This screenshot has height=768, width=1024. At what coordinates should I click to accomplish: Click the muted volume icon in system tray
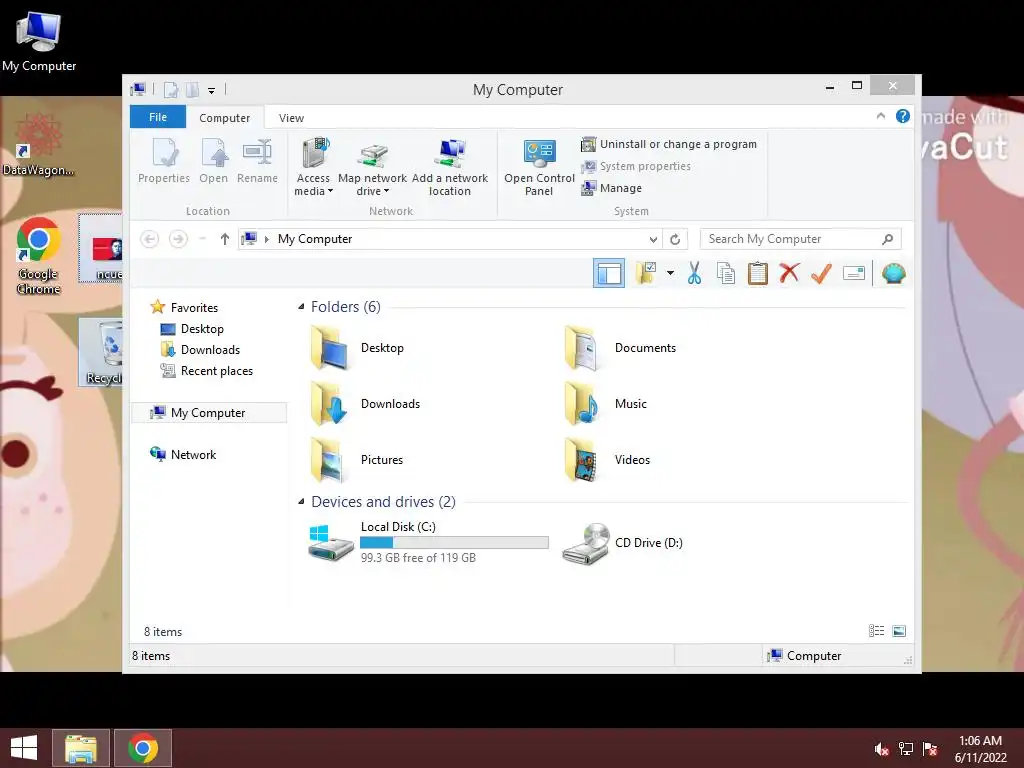[x=882, y=749]
